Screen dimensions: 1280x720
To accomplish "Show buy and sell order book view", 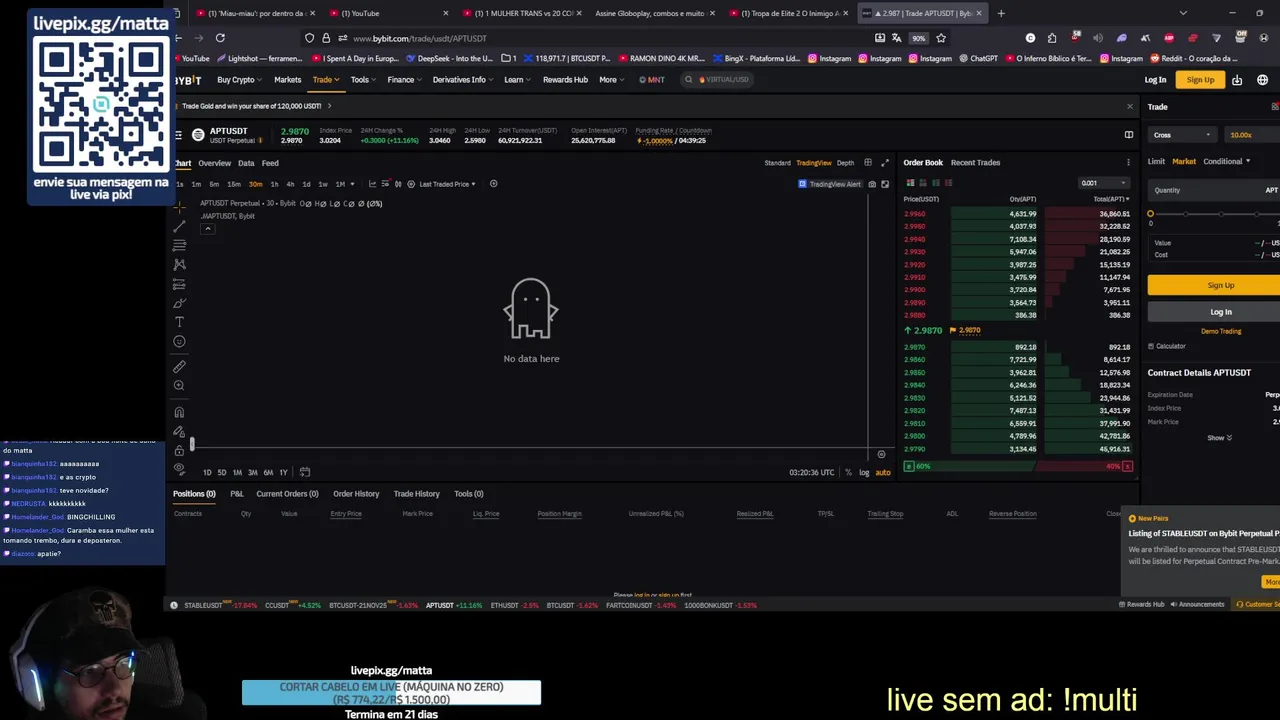I will [910, 183].
